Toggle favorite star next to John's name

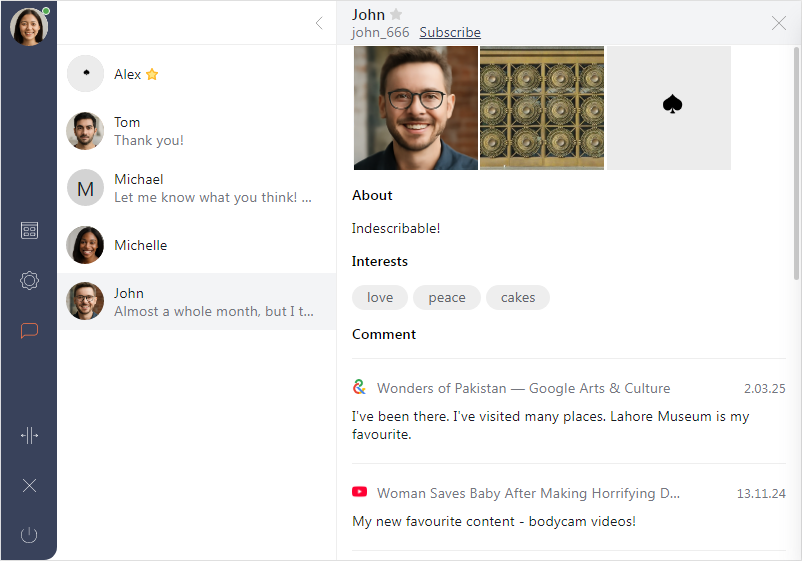(x=396, y=15)
